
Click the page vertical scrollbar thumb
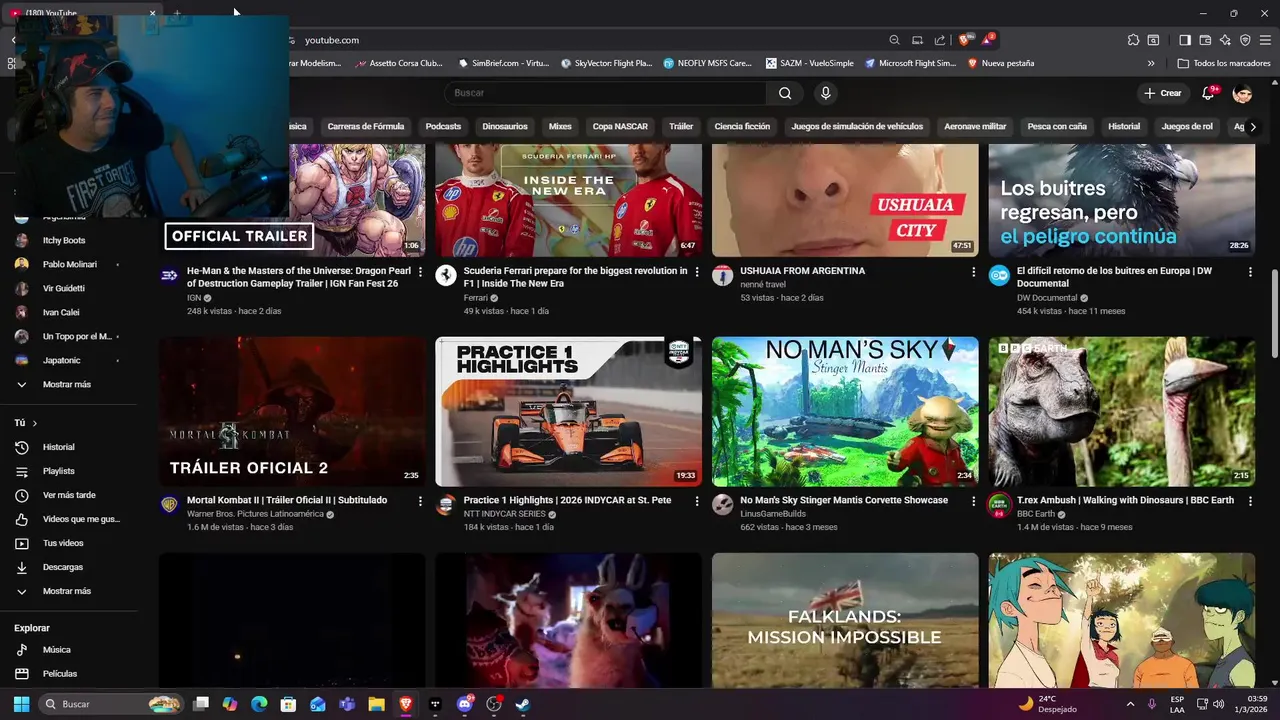[1274, 312]
